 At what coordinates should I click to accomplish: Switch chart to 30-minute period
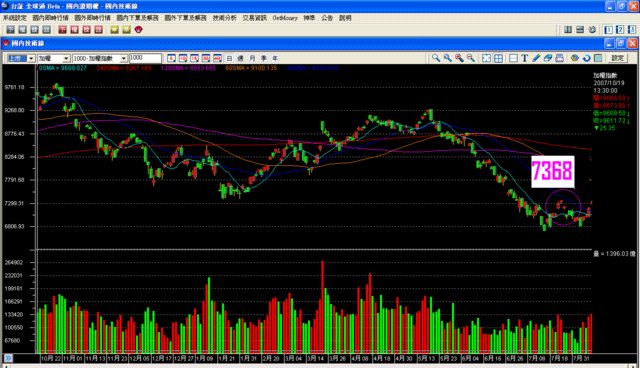pos(206,58)
